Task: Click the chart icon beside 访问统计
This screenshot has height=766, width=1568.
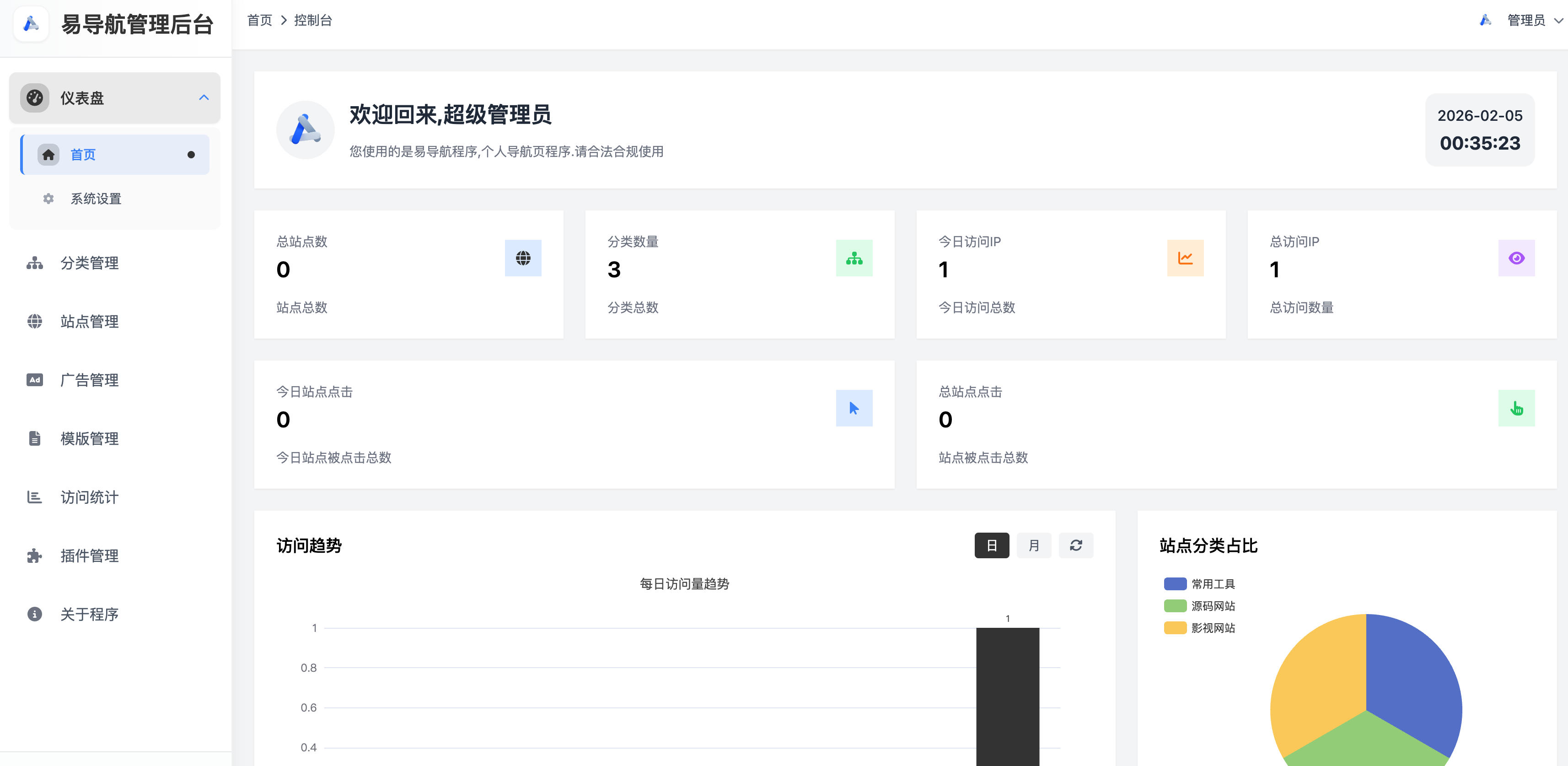Action: [35, 497]
